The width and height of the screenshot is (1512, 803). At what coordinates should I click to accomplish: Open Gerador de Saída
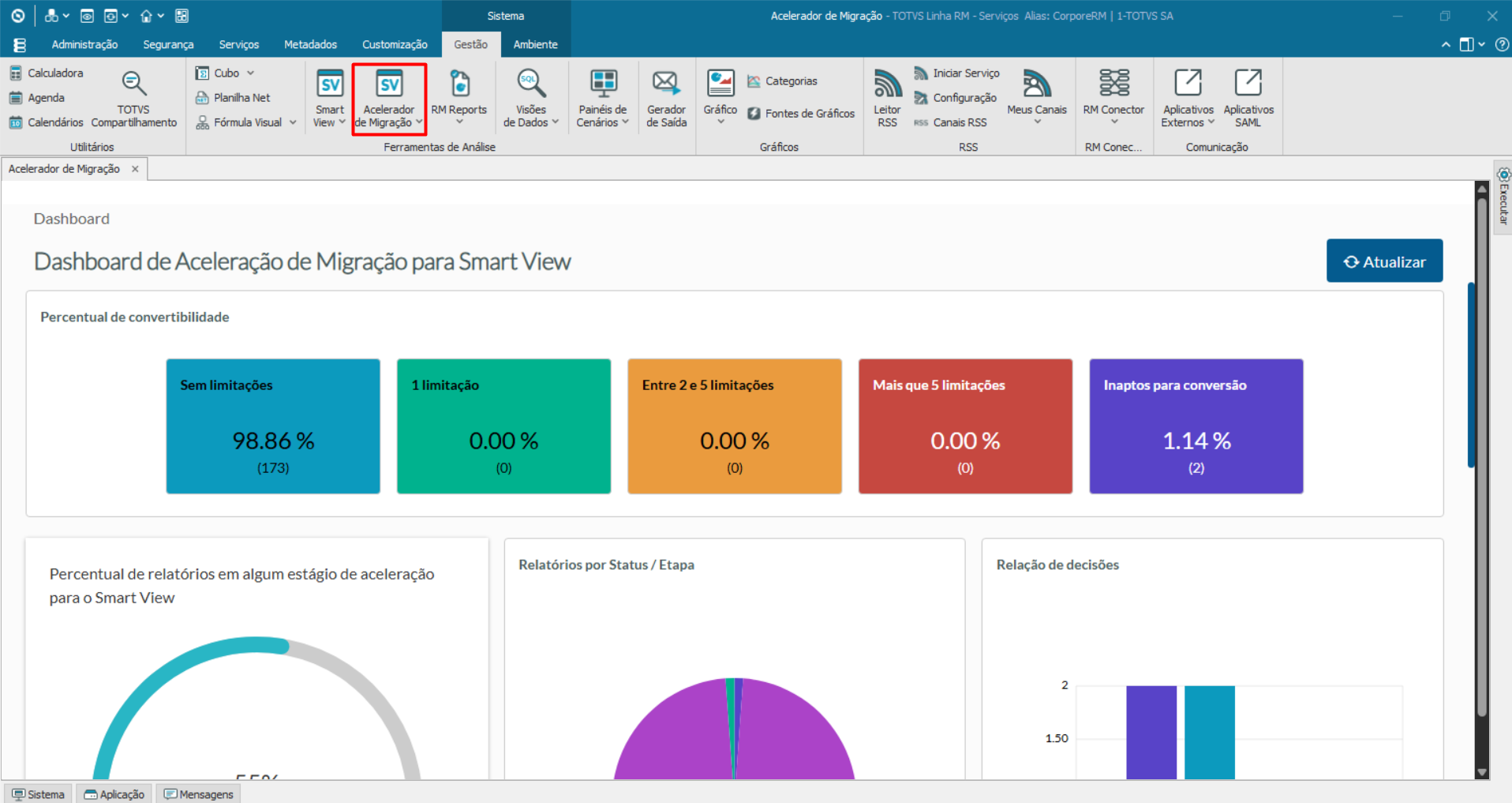666,99
